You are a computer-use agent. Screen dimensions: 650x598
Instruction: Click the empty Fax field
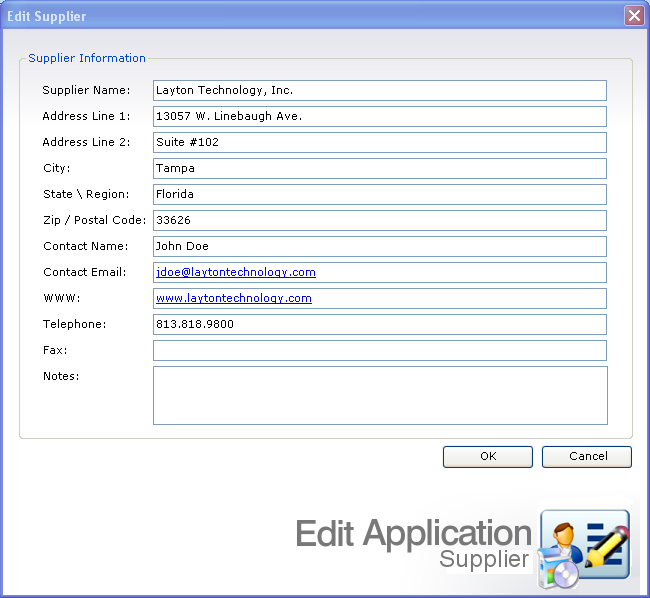[x=380, y=351]
